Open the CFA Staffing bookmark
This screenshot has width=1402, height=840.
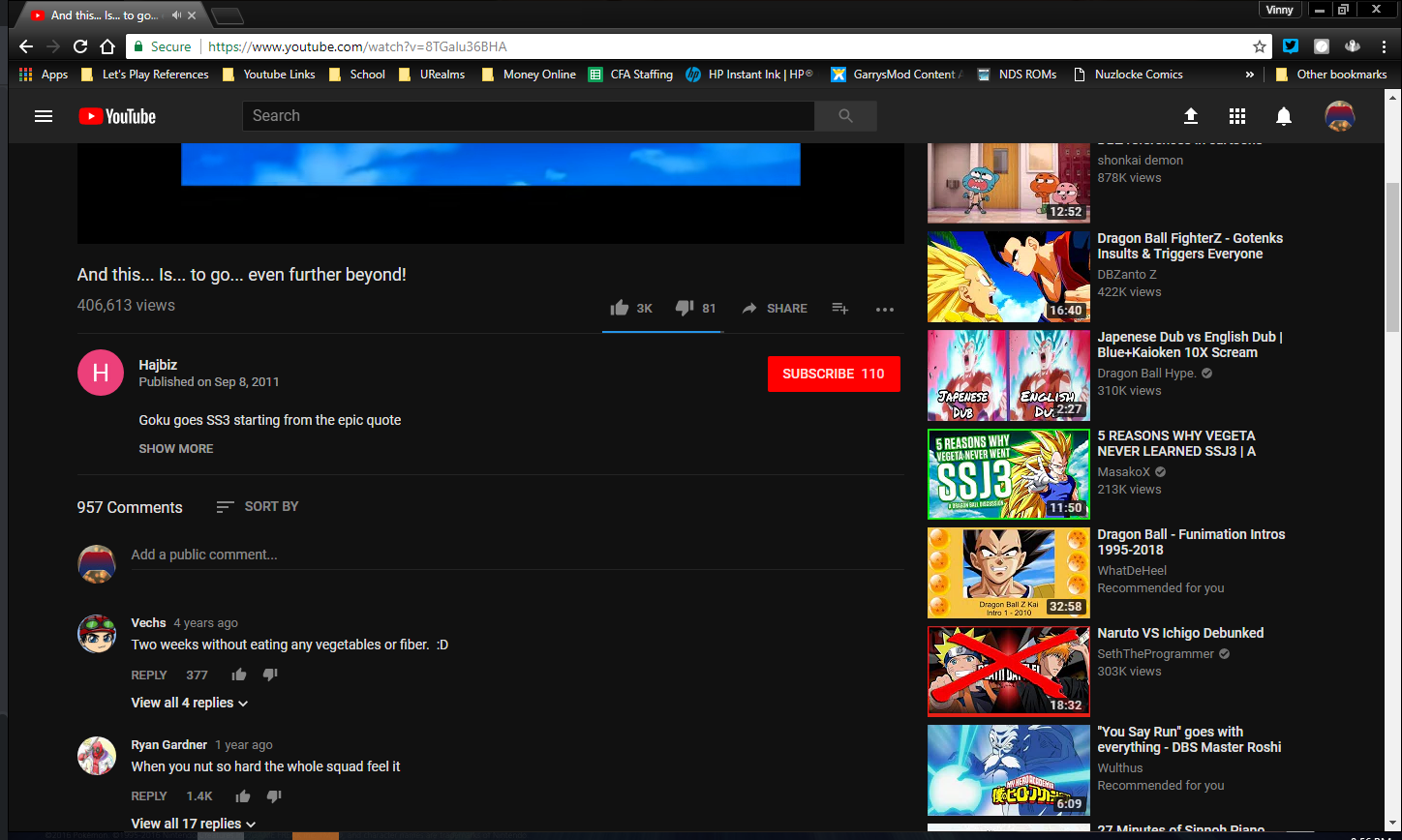point(629,75)
